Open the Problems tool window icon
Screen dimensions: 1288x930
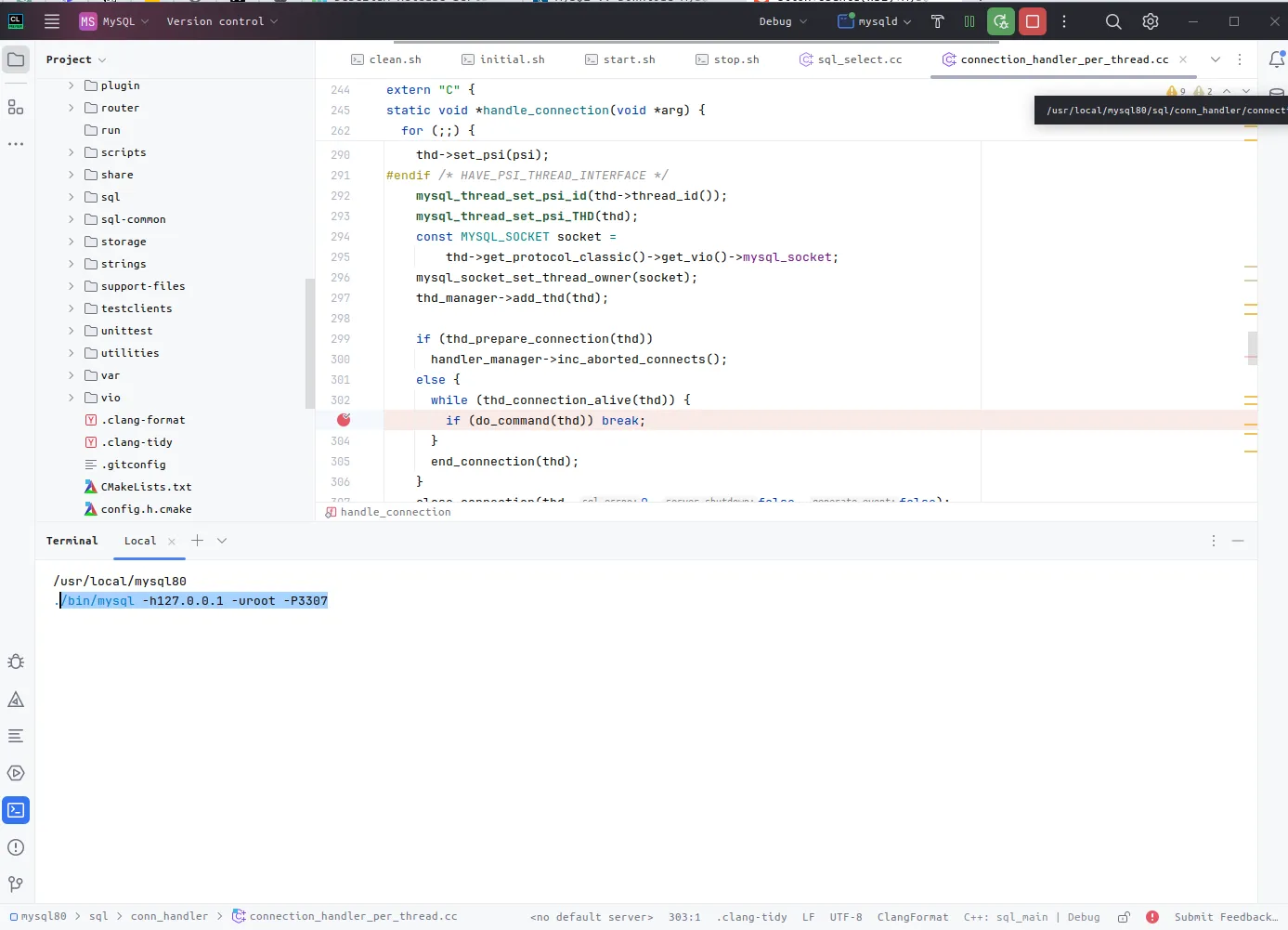[16, 847]
